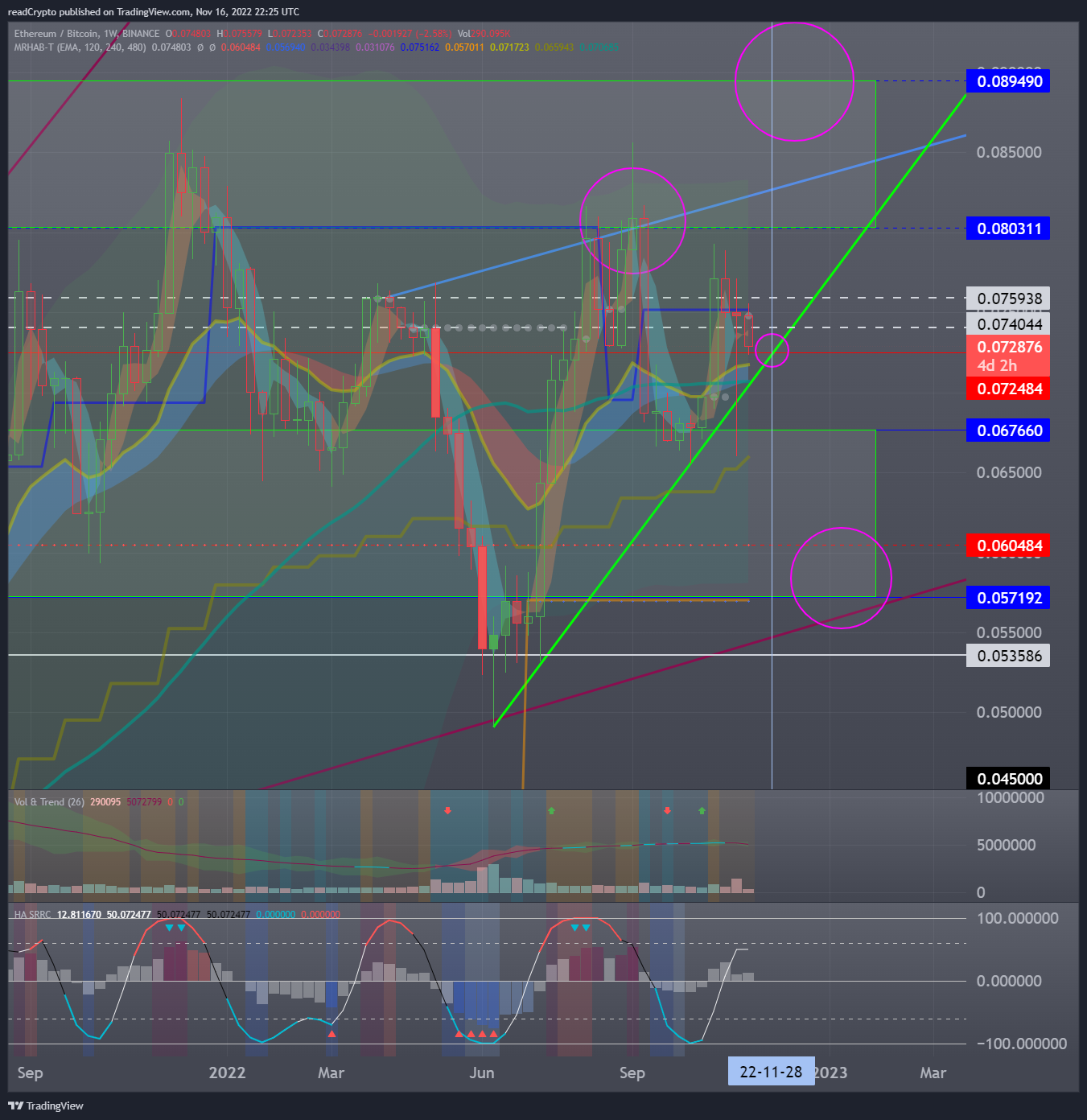
Task: Select the Vol & Trend (26) legend title
Action: point(49,802)
